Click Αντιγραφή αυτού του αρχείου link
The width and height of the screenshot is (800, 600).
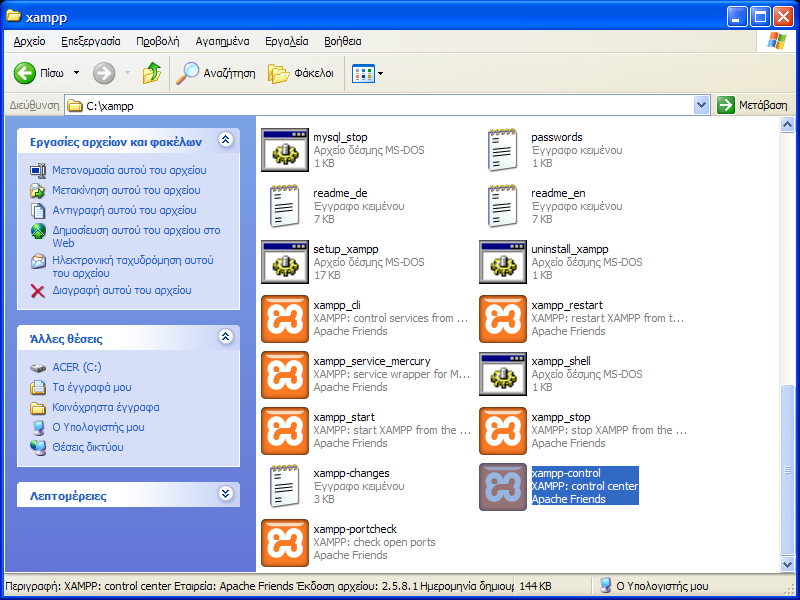pos(124,210)
